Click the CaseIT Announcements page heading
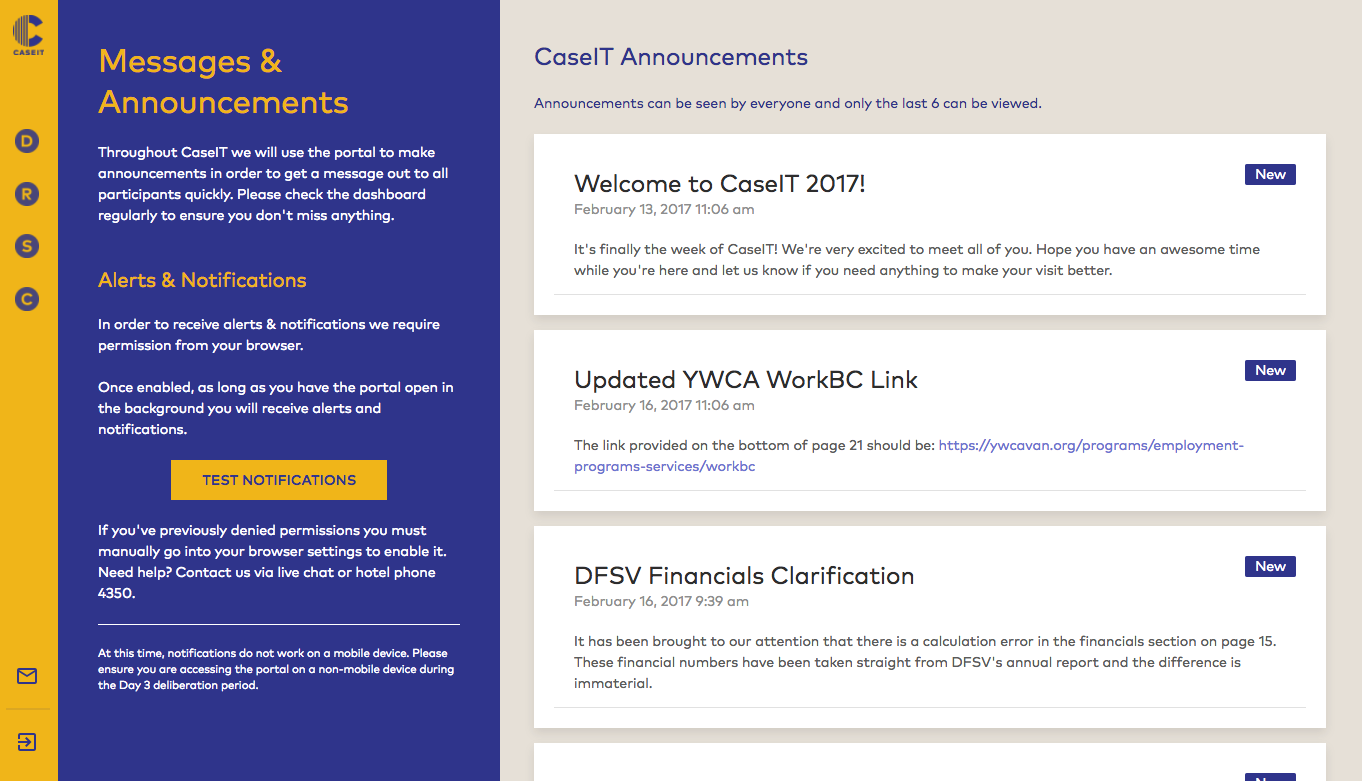The image size is (1362, 781). coord(671,57)
